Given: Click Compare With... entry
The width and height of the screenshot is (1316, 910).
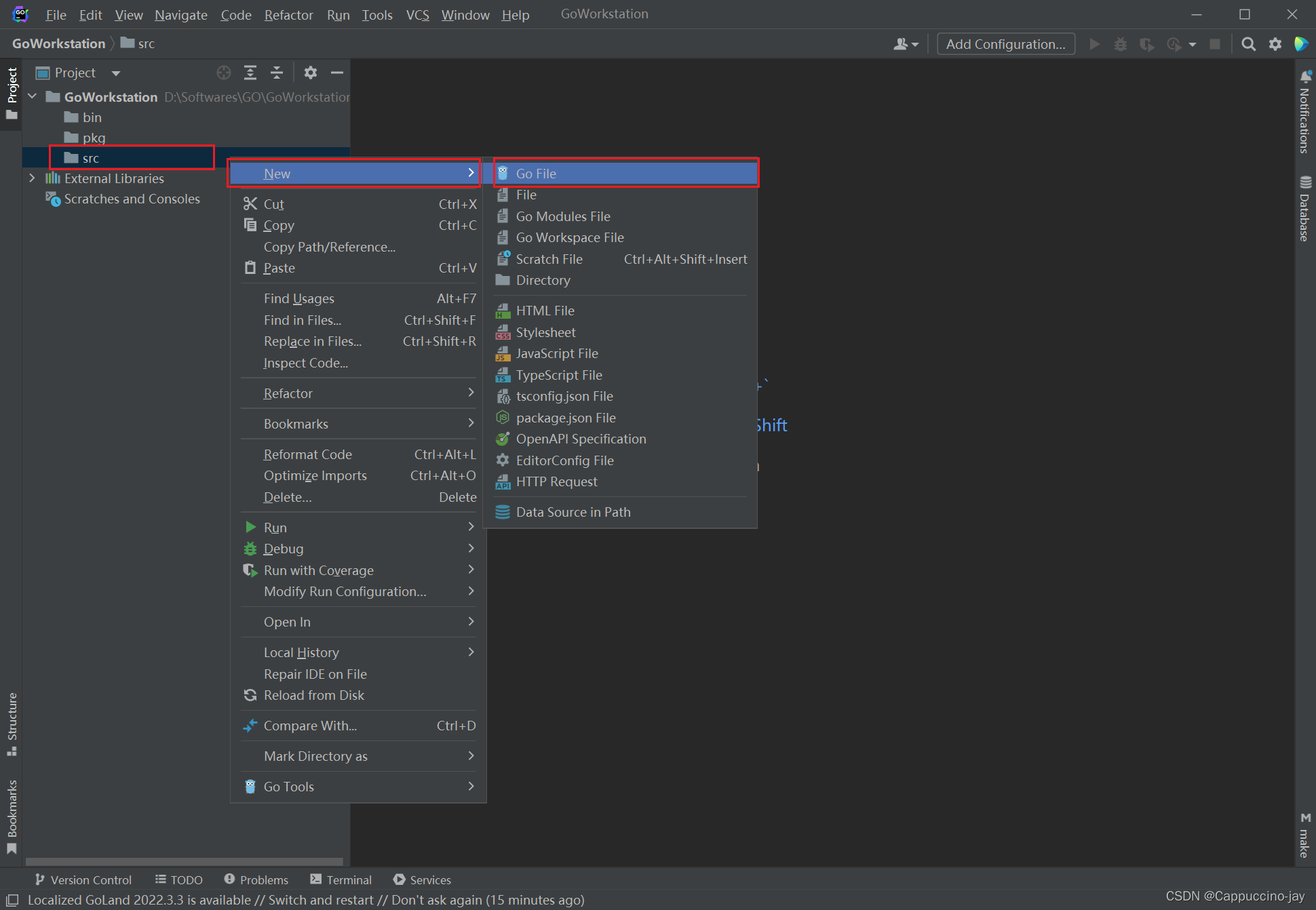Looking at the screenshot, I should point(359,726).
